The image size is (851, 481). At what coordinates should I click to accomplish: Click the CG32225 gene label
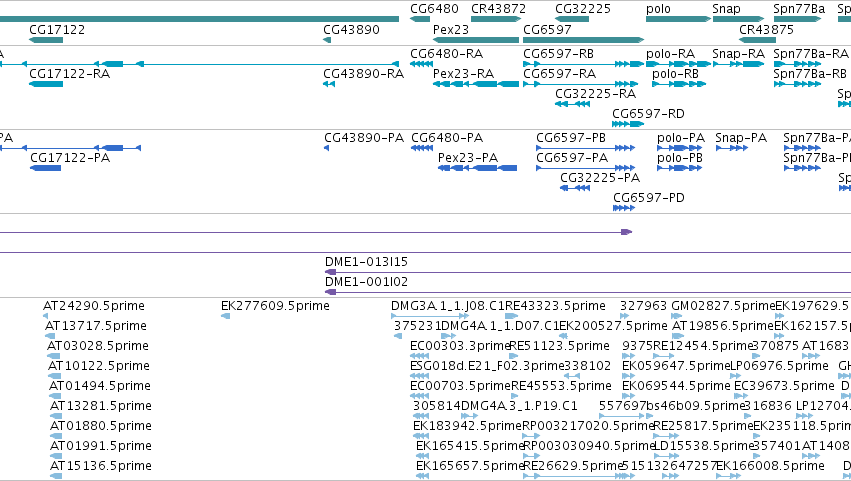click(583, 9)
